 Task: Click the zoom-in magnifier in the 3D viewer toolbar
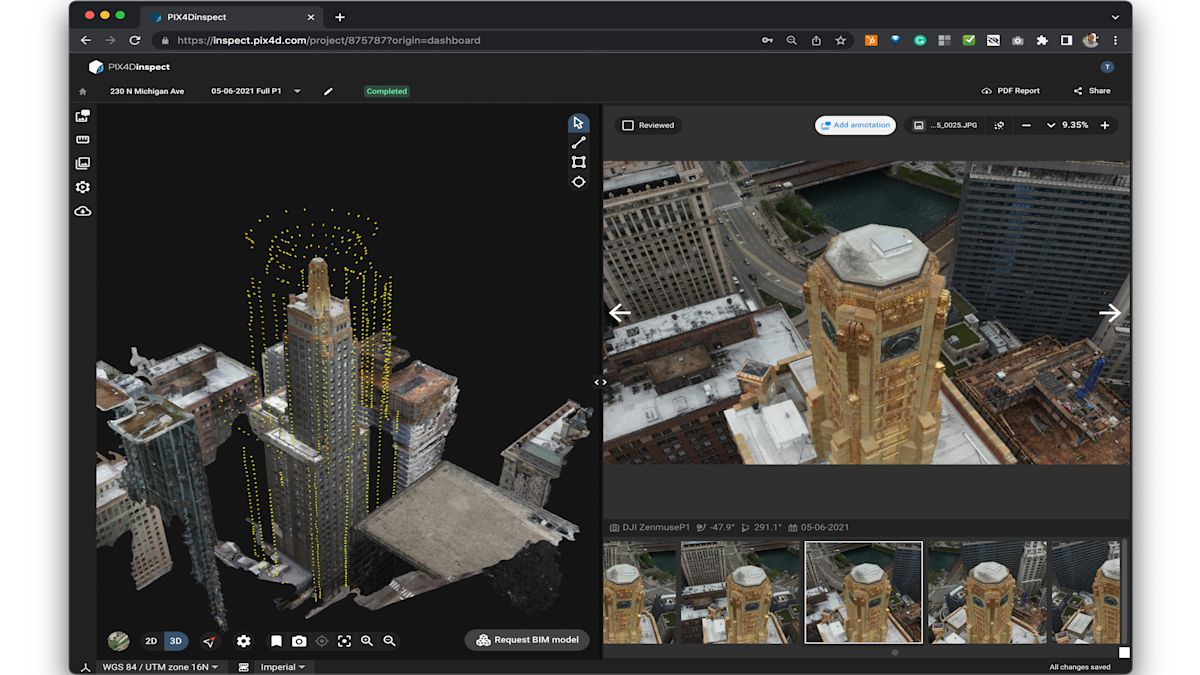pyautogui.click(x=367, y=641)
